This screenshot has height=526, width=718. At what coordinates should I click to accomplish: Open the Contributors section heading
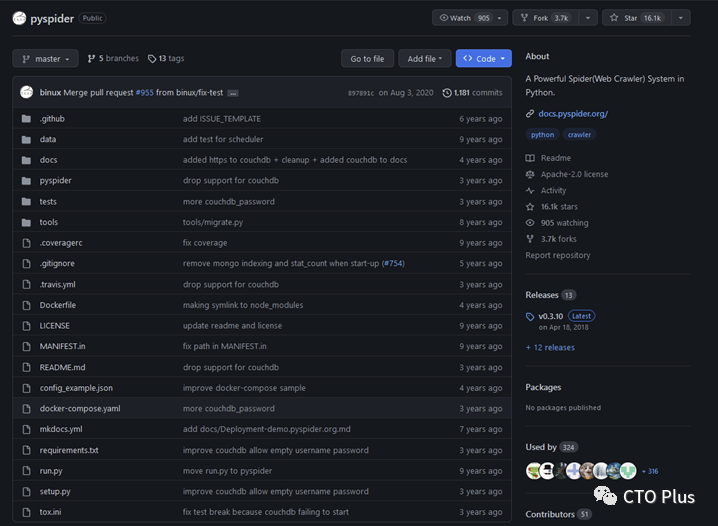[x=549, y=515]
